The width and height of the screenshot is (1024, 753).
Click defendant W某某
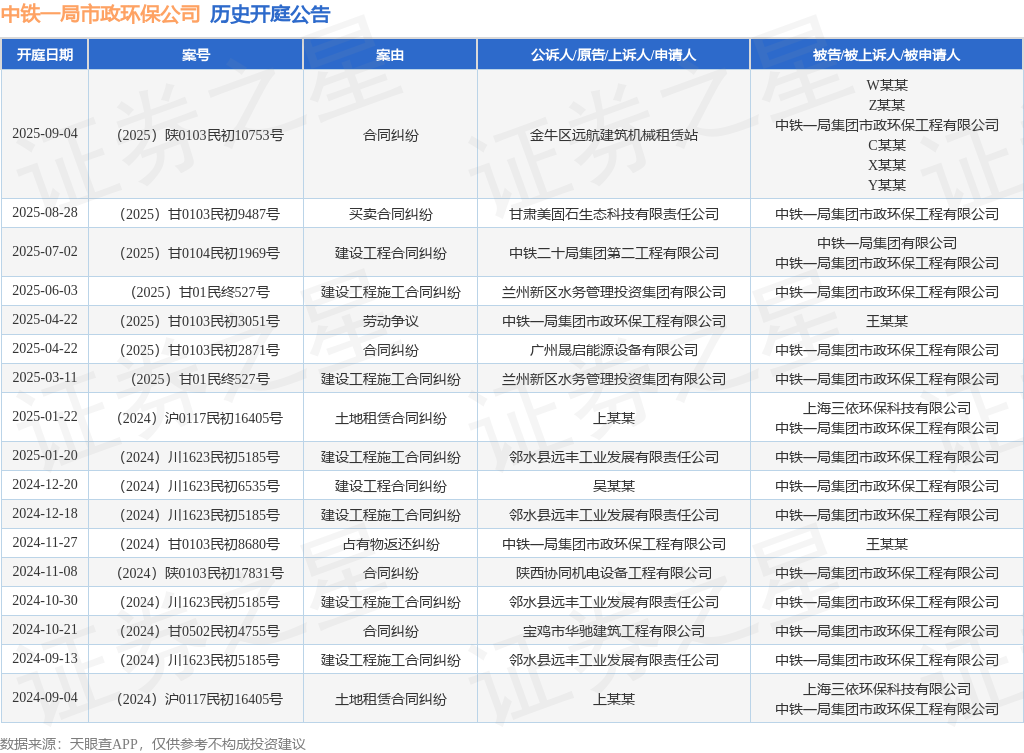pyautogui.click(x=887, y=85)
